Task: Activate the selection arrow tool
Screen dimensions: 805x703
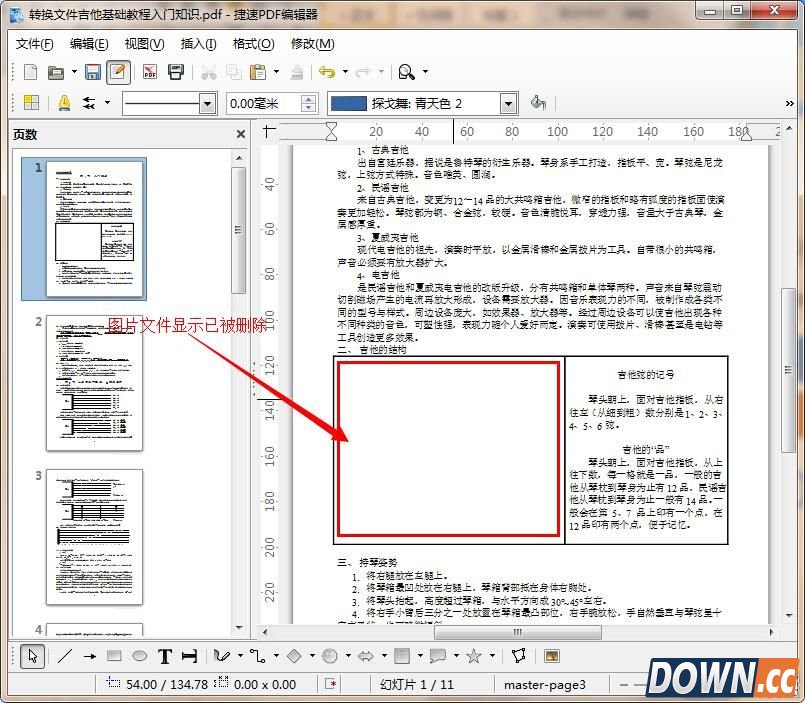Action: tap(32, 656)
